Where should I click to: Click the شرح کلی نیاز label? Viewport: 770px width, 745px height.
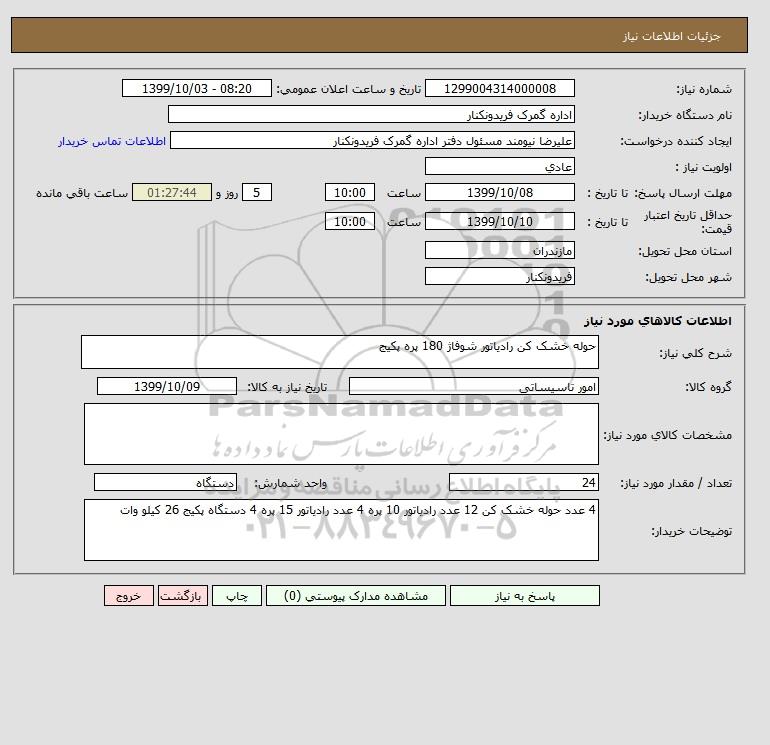pyautogui.click(x=695, y=353)
